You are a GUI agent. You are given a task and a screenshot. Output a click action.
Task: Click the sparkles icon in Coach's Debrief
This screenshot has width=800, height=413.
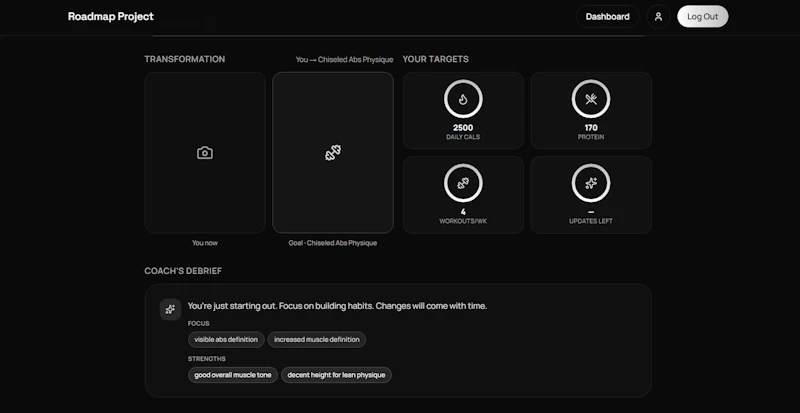pyautogui.click(x=170, y=309)
